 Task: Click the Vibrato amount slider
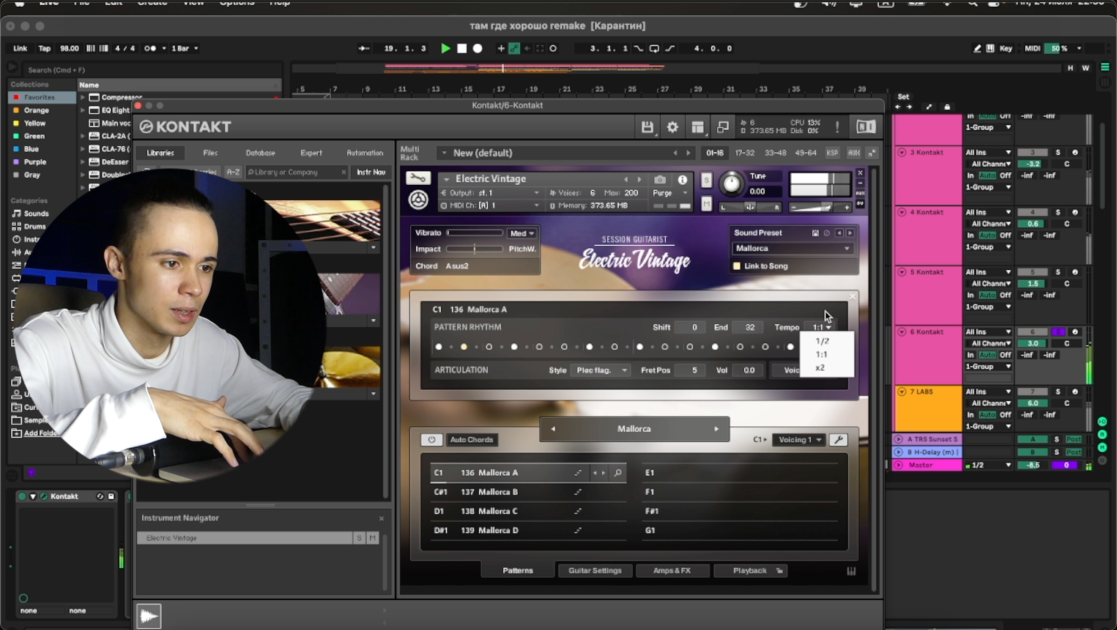pyautogui.click(x=474, y=233)
